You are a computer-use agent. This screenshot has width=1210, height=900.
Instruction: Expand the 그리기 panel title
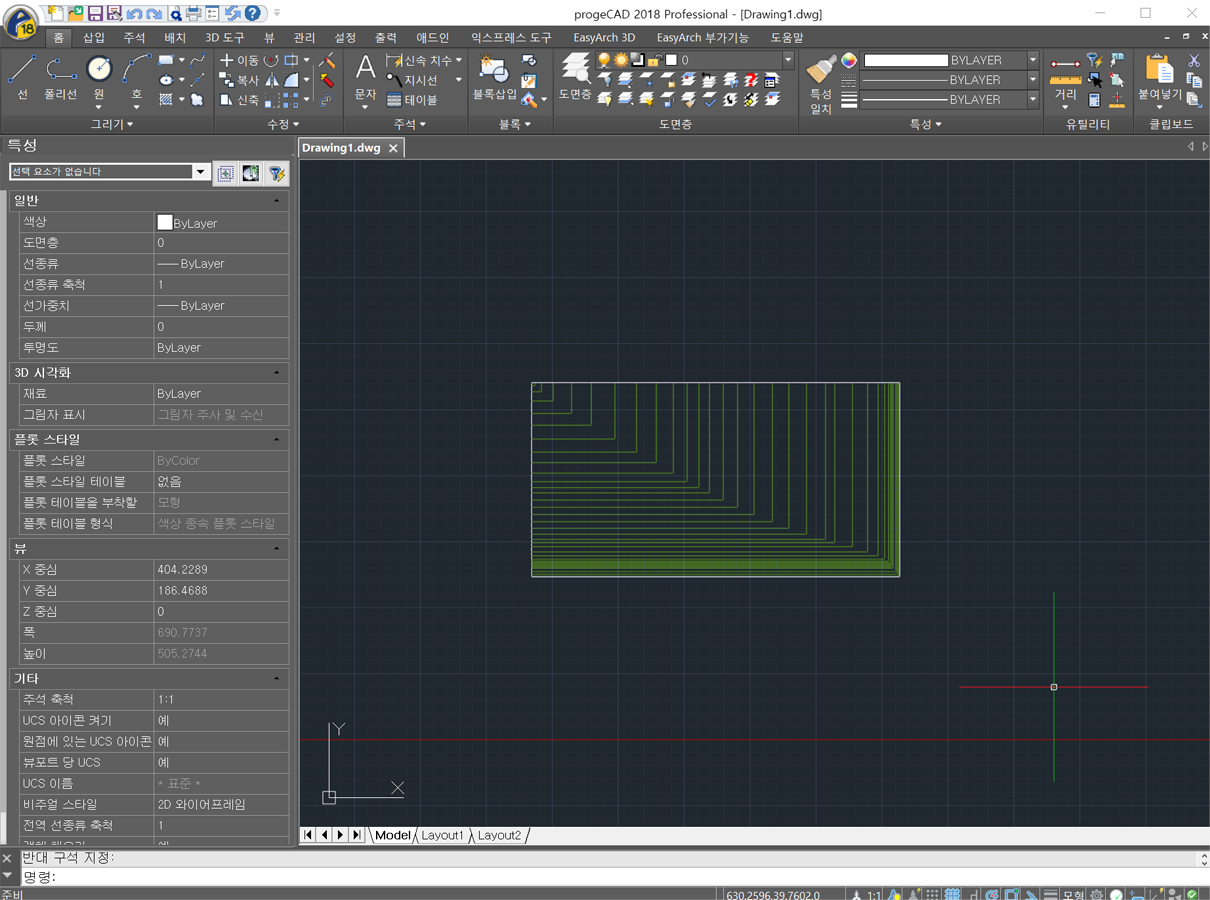coord(112,124)
